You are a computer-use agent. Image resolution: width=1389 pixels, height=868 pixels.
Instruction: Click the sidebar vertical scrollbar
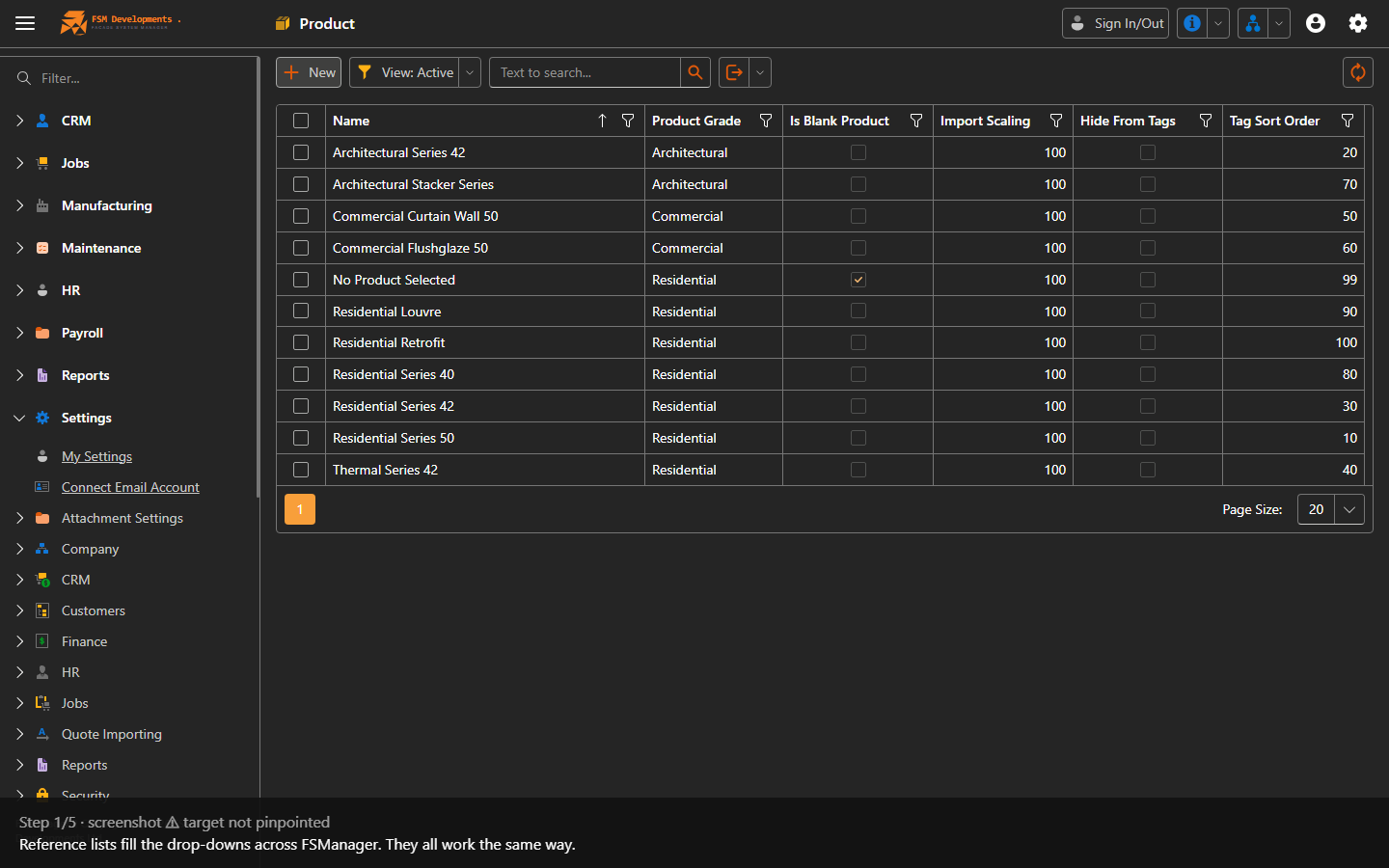[x=258, y=278]
